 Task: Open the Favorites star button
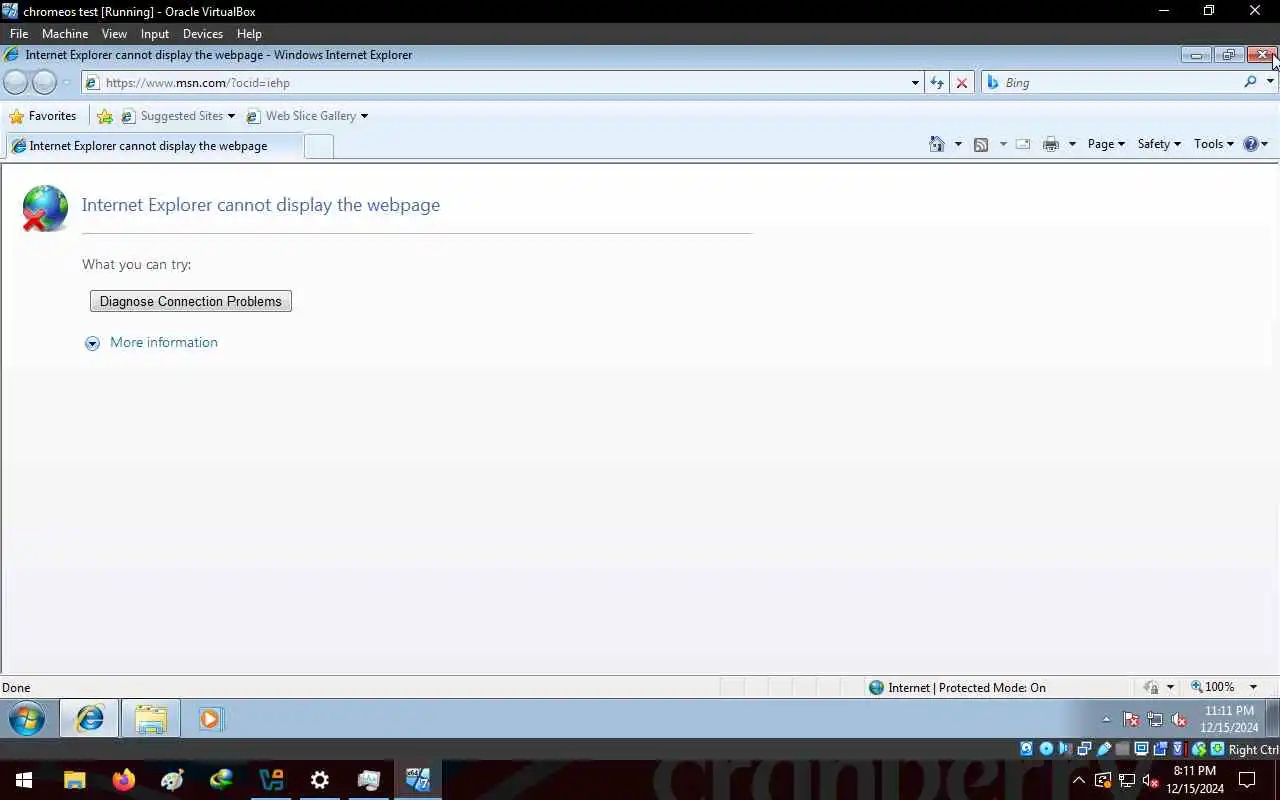[42, 116]
